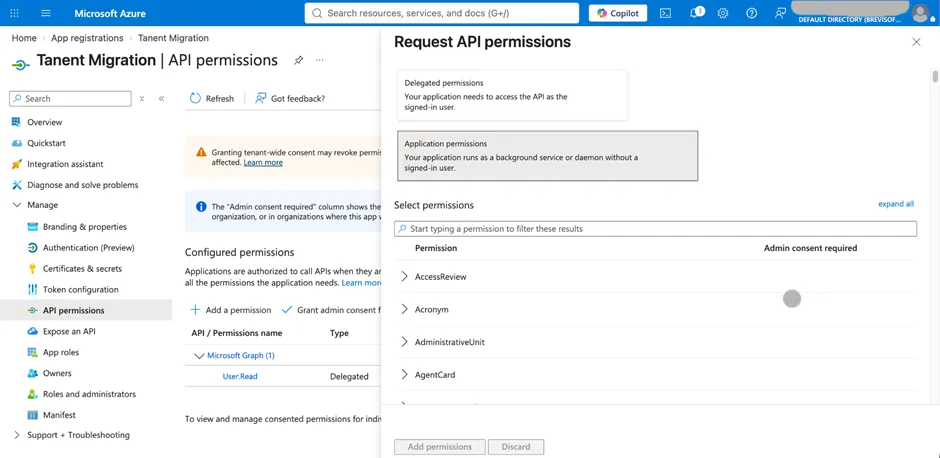Click the account avatar icon

[920, 13]
